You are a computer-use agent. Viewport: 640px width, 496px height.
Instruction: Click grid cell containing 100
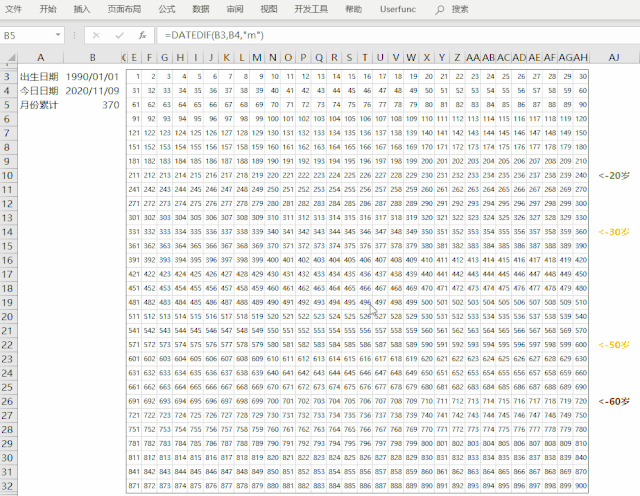[273, 119]
